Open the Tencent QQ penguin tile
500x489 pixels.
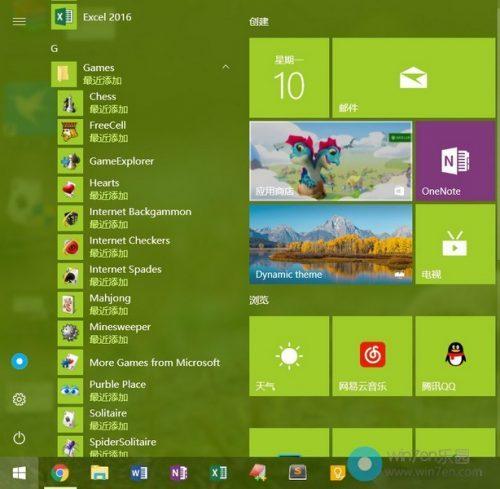[455, 356]
